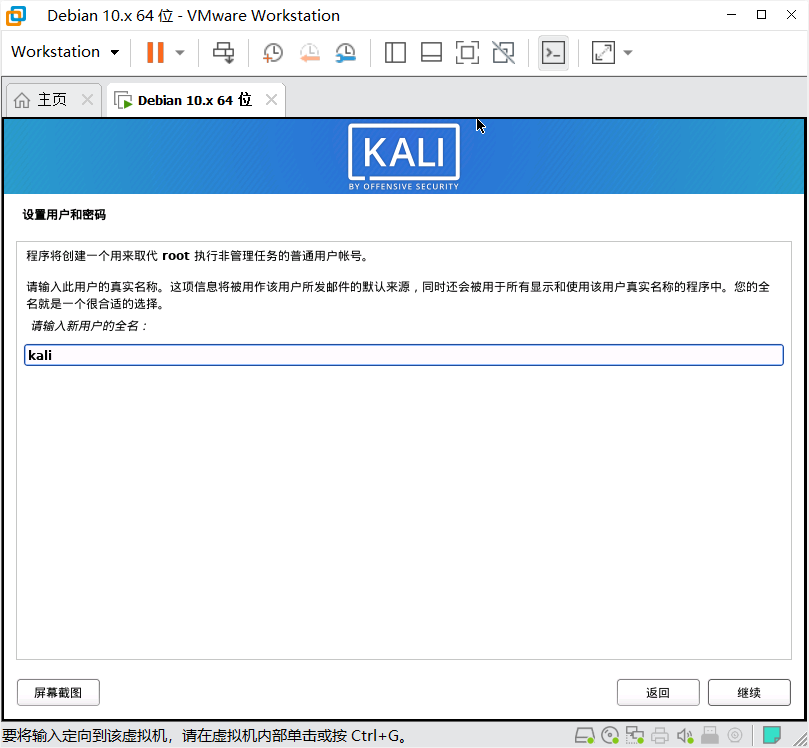Expand the power options dropdown arrow
The width and height of the screenshot is (809, 748).
point(180,52)
